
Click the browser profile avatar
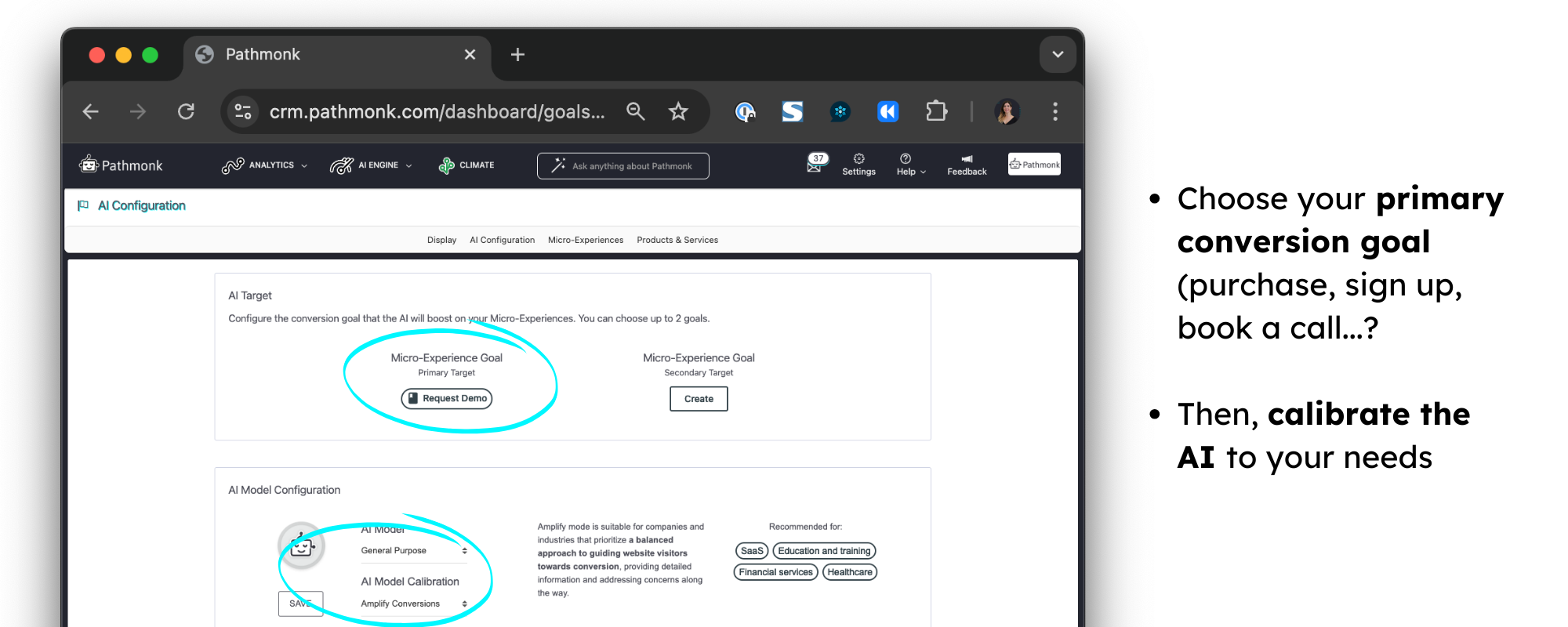[x=1007, y=112]
